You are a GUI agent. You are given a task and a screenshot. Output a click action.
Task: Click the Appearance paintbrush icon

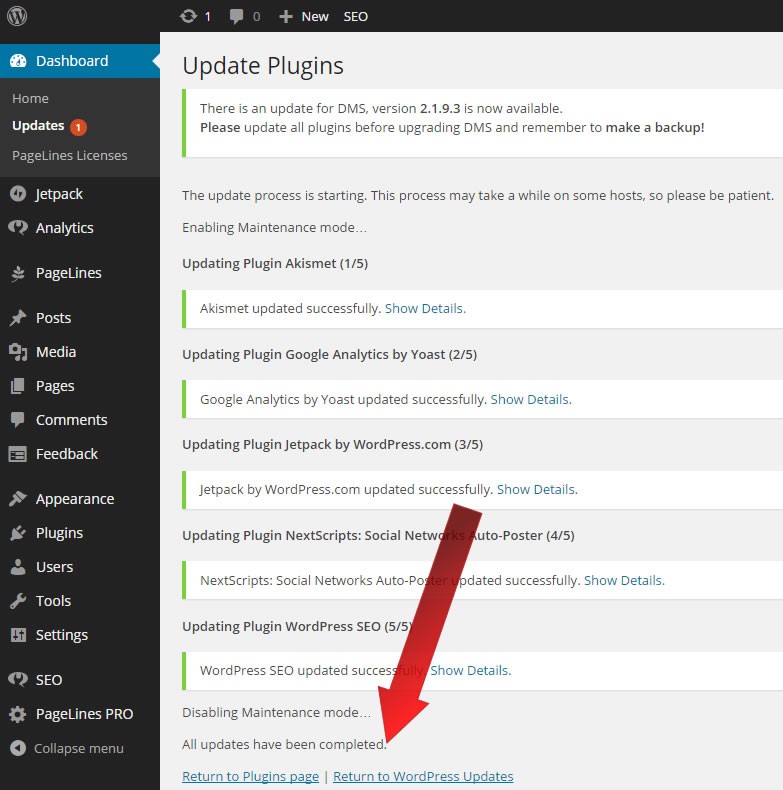pyautogui.click(x=18, y=499)
